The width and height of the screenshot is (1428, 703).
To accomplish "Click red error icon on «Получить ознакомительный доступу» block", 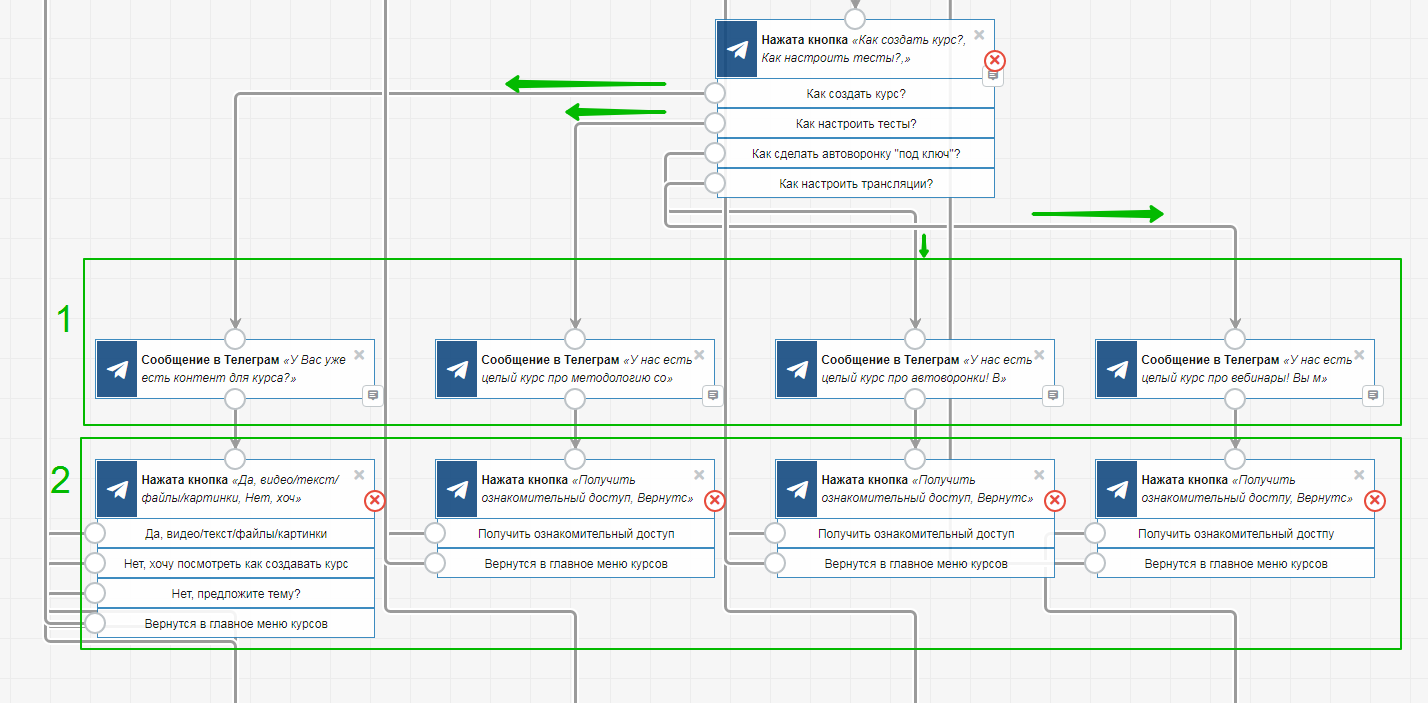I will click(1375, 500).
